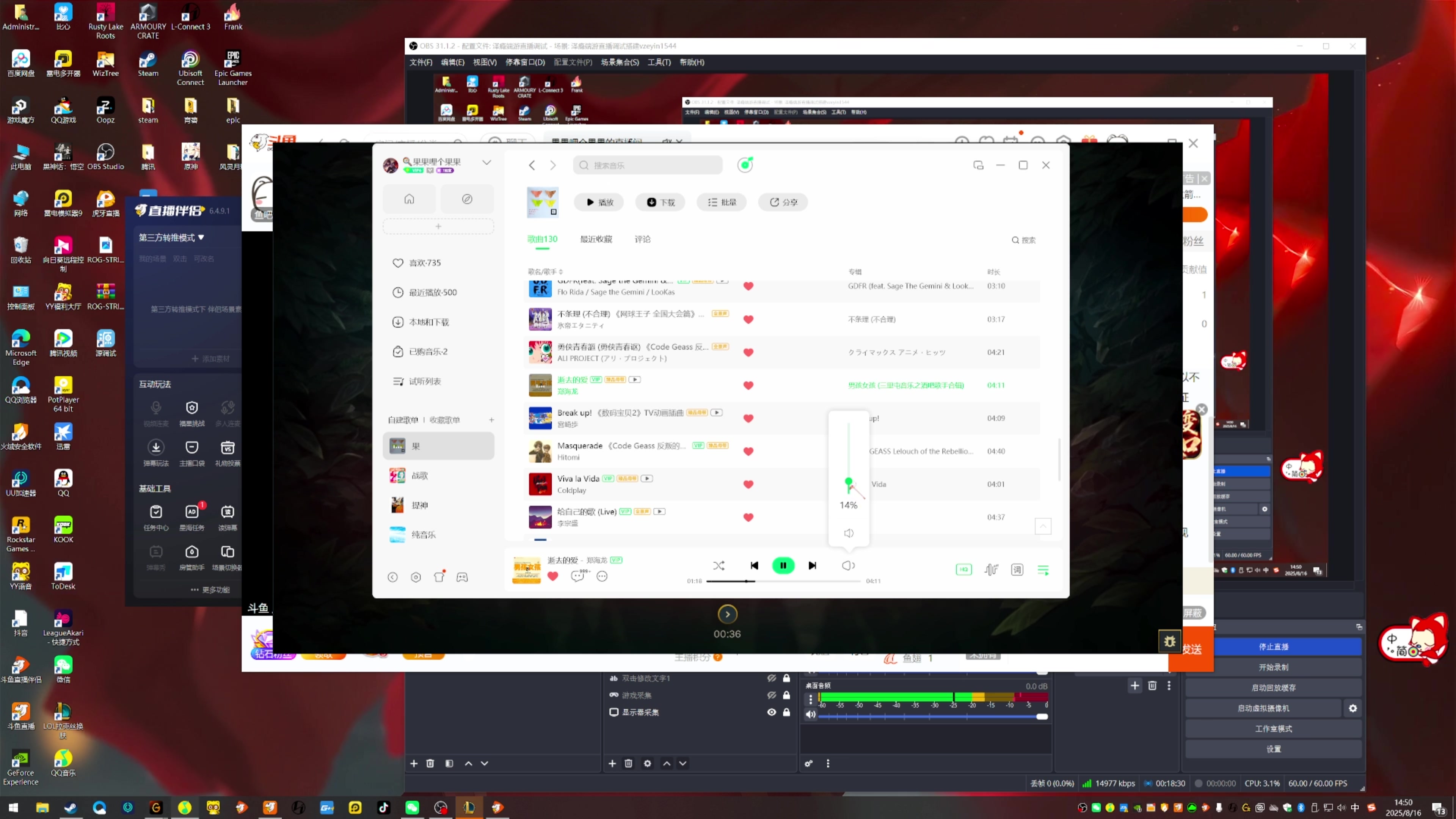Mute 桌面音频 in OBS mixer
Screen dimensions: 1456x819
click(x=811, y=714)
